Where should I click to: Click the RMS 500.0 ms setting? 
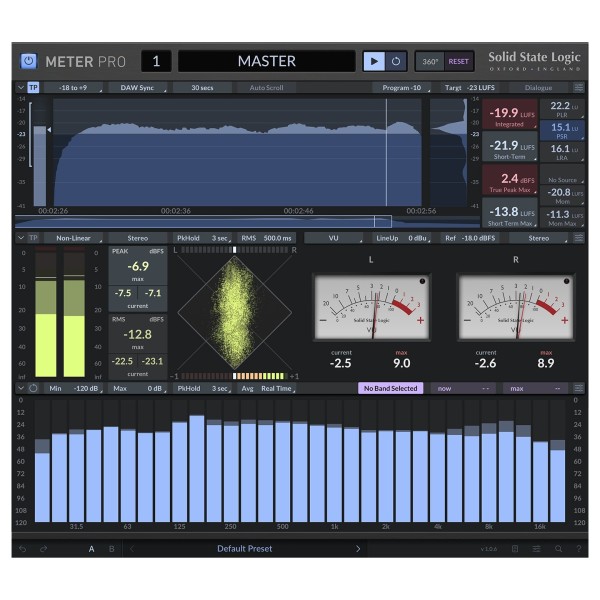pyautogui.click(x=266, y=238)
